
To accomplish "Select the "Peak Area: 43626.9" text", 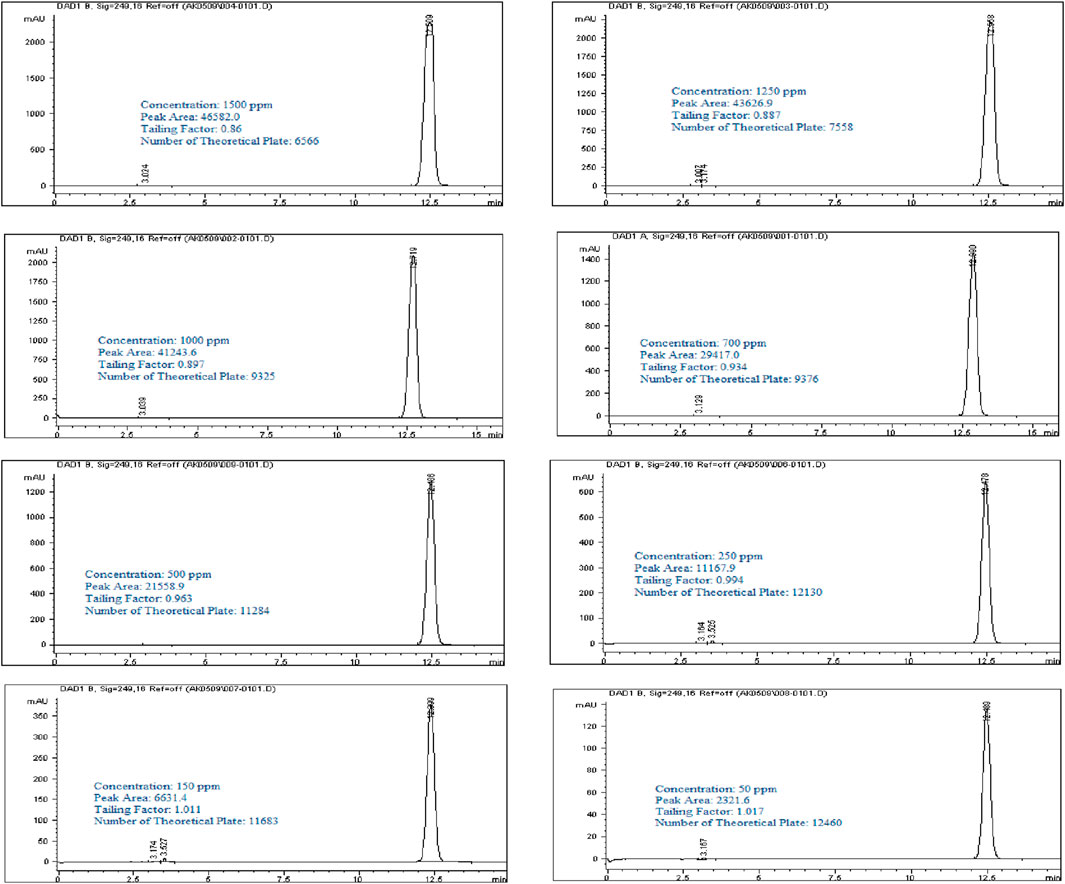I will pyautogui.click(x=722, y=103).
